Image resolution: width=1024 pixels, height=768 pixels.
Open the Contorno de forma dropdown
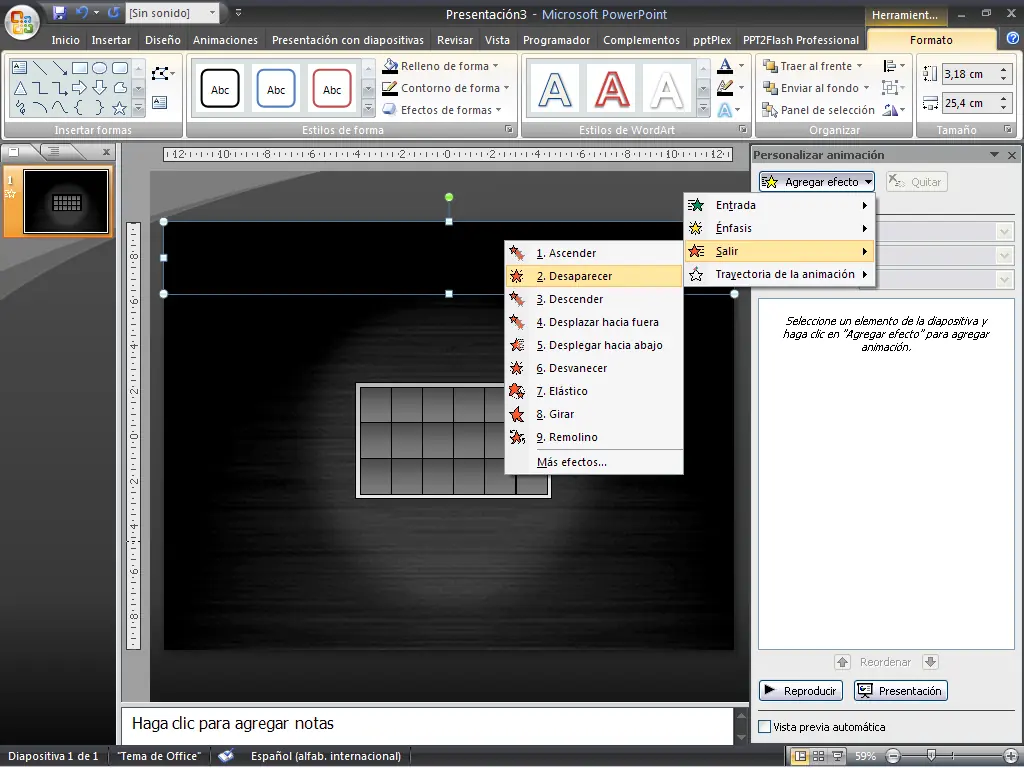[446, 88]
